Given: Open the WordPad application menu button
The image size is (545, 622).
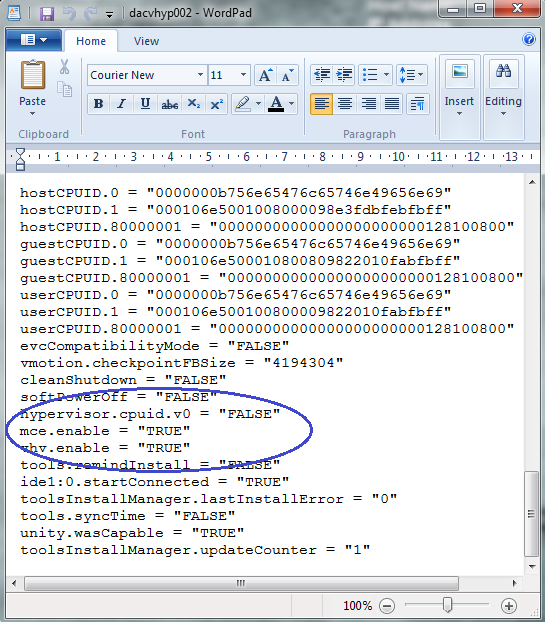Looking at the screenshot, I should 34,40.
